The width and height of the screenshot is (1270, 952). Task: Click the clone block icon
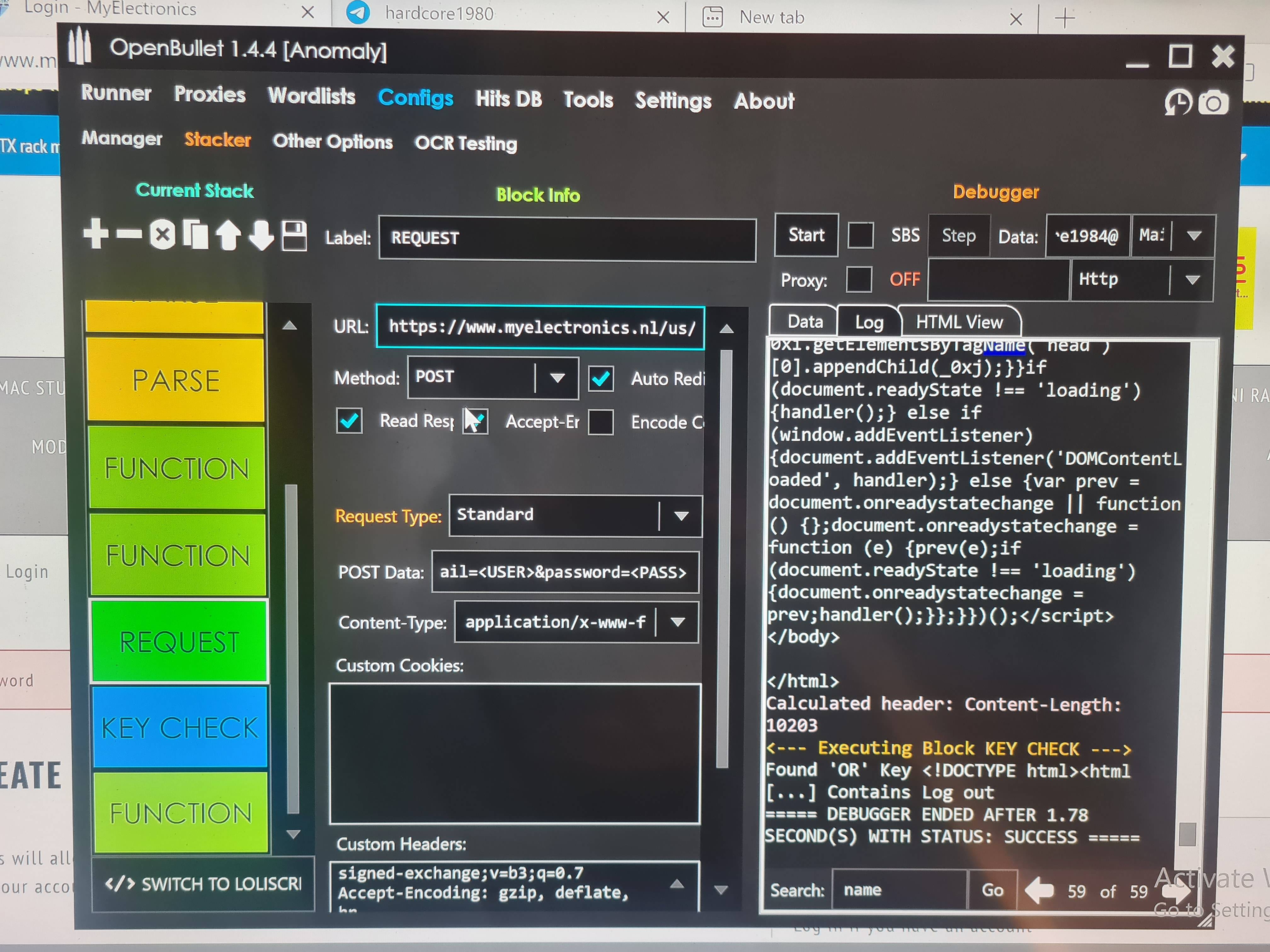click(195, 235)
